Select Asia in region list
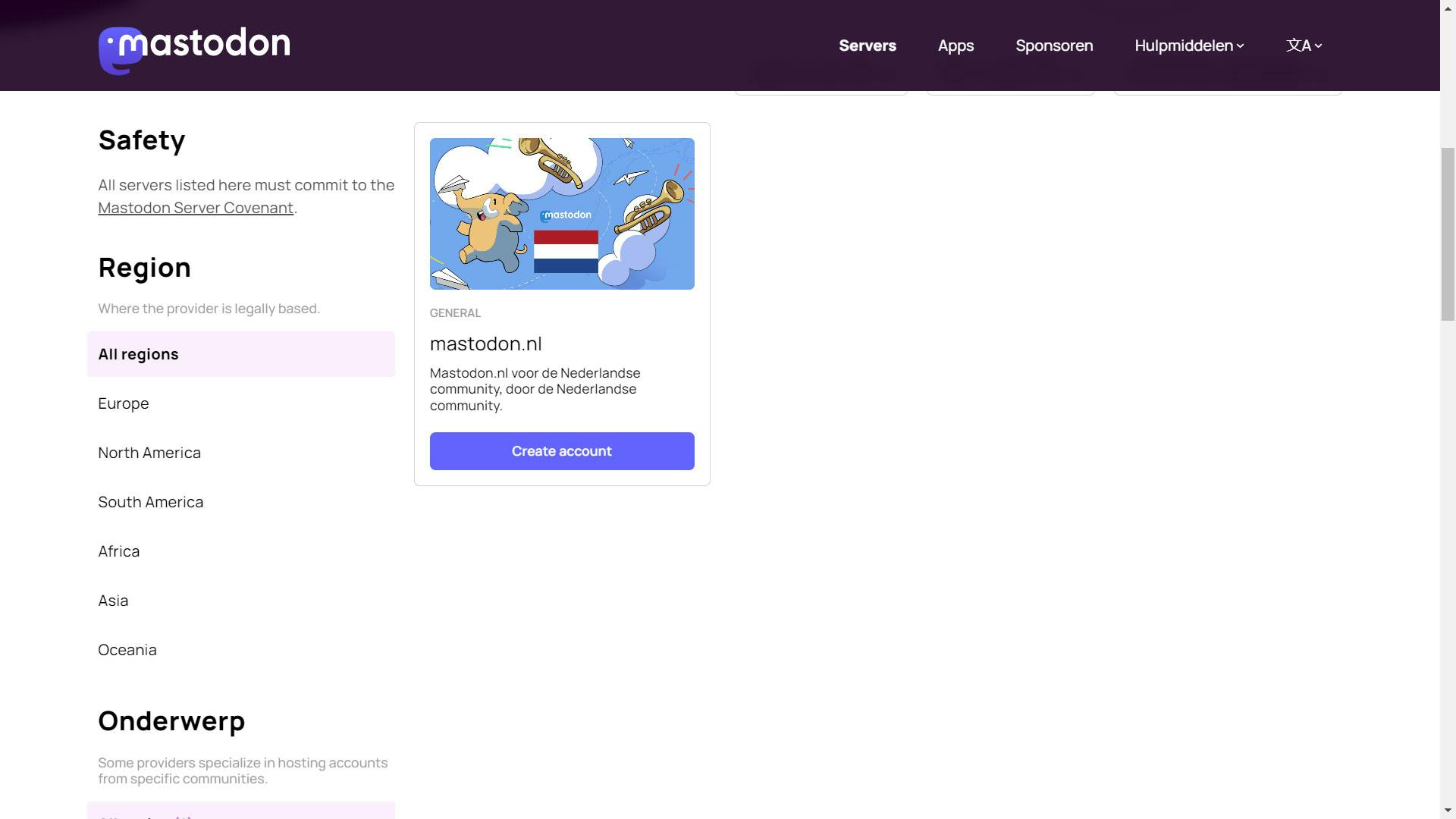This screenshot has width=1456, height=819. coord(113,601)
